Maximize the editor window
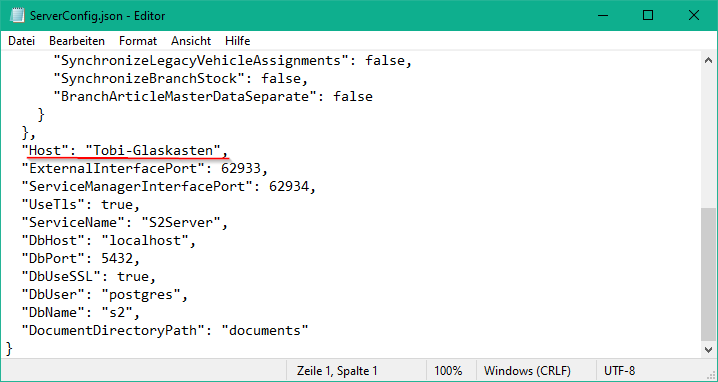This screenshot has height=382, width=718. 648,16
